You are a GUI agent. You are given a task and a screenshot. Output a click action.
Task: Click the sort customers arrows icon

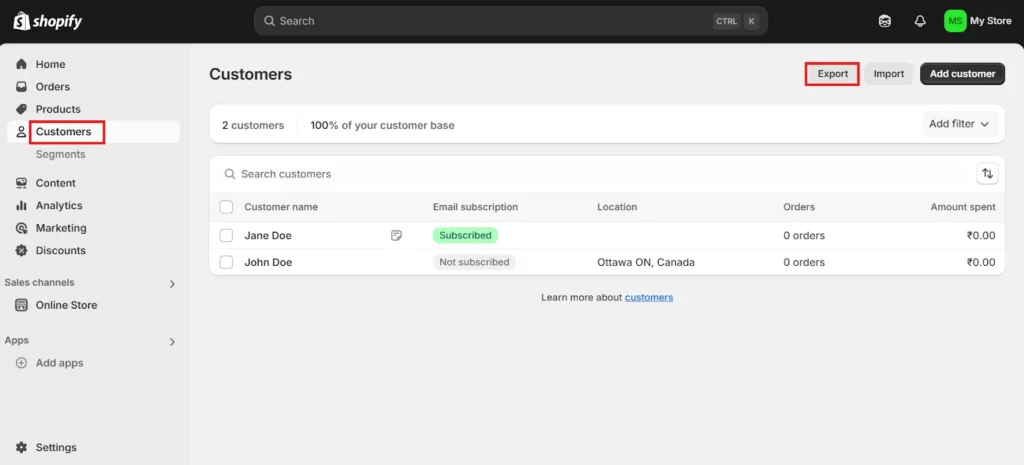(x=987, y=174)
